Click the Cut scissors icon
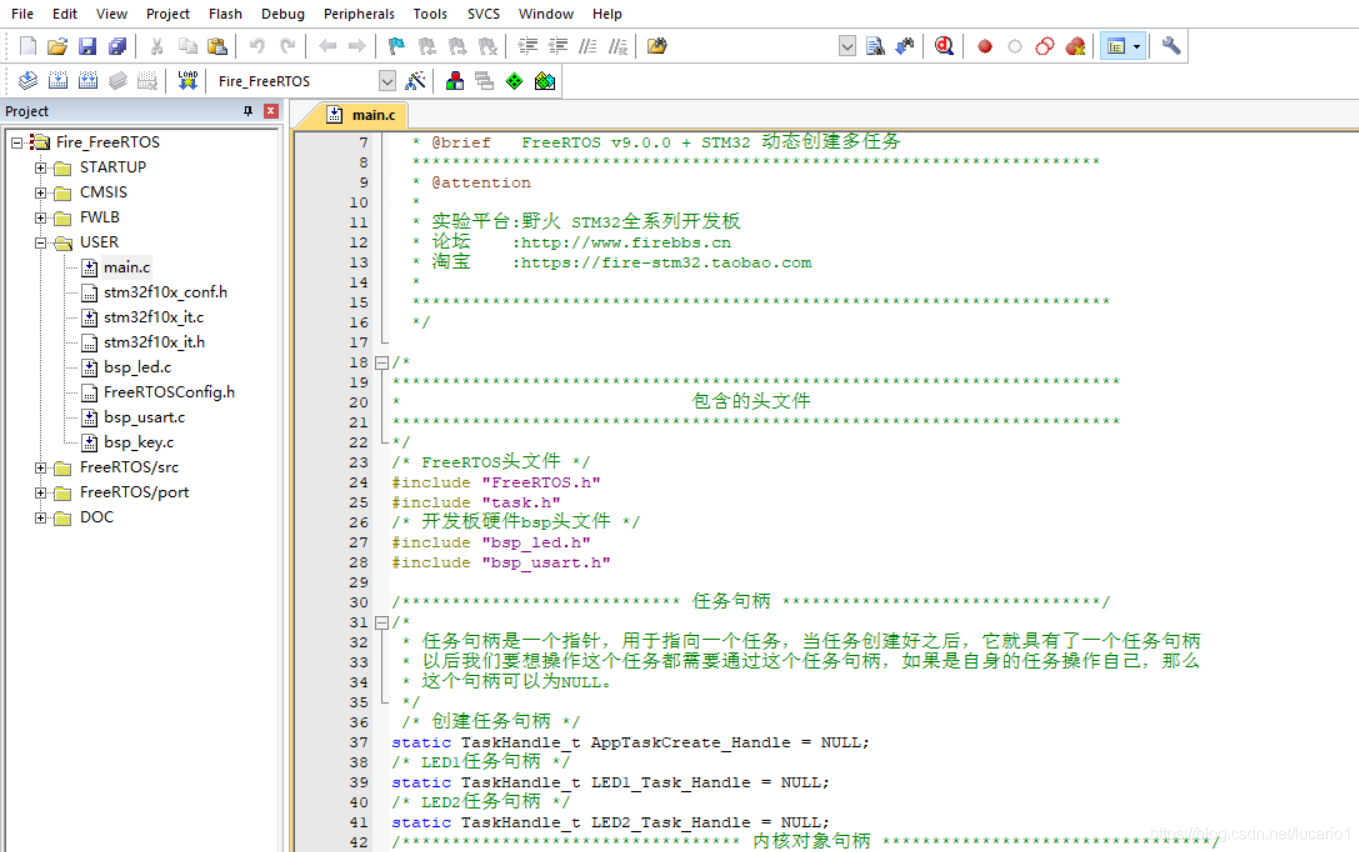Viewport: 1359px width, 852px height. click(x=157, y=46)
